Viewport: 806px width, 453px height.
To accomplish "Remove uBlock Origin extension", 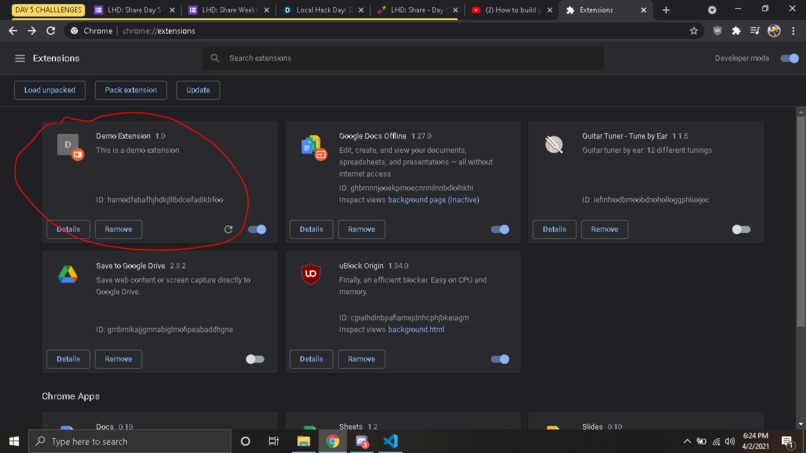I will pos(361,359).
